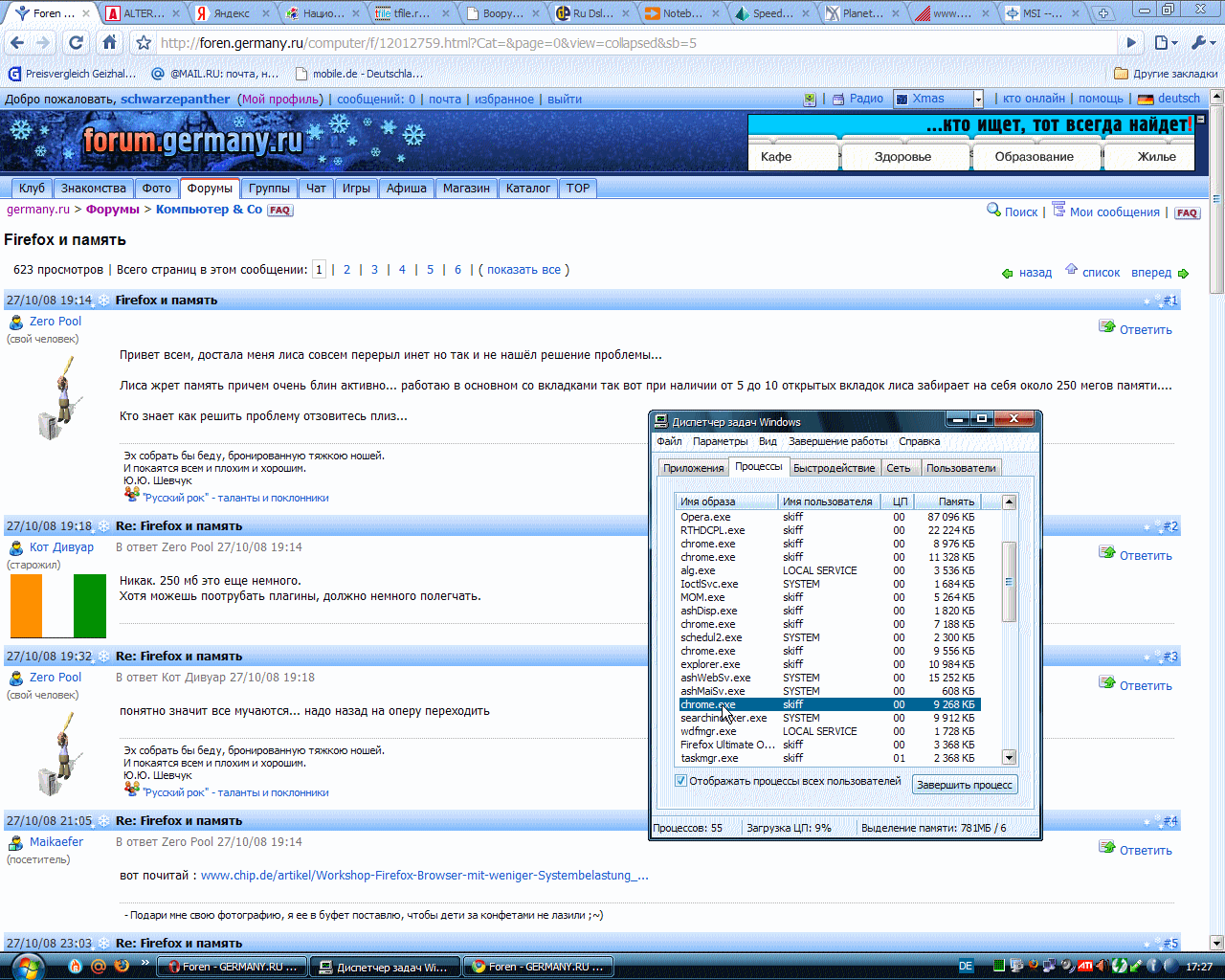This screenshot has height=980, width=1225.
Task: Reply to Maikaefer's post #4 with Ответить
Action: coord(1135,849)
